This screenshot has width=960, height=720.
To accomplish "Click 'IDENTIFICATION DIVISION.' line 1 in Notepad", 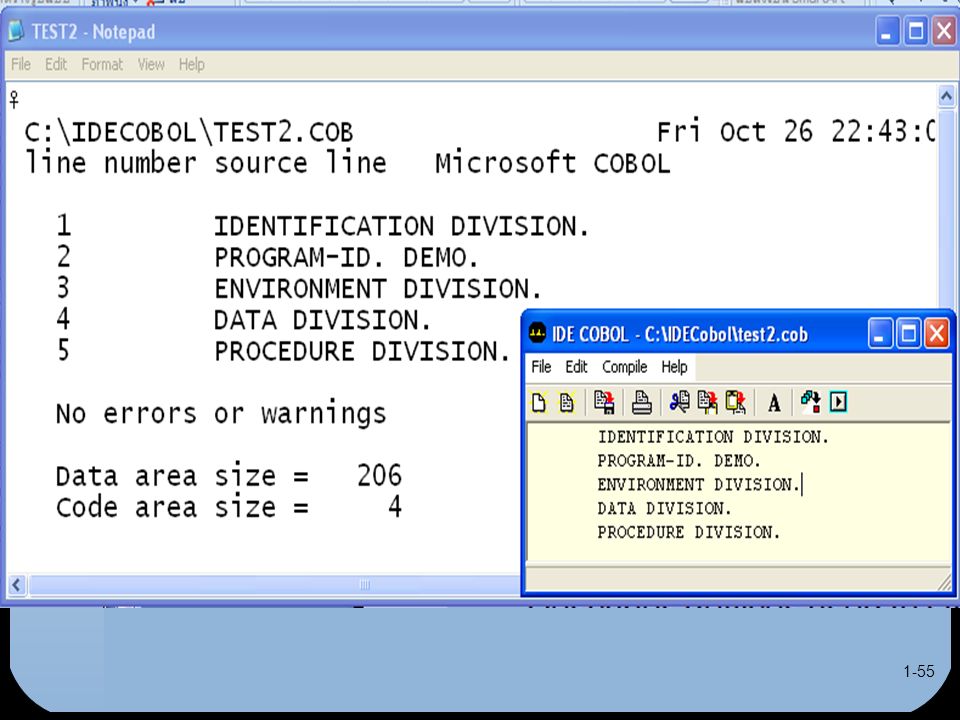I will click(x=401, y=227).
